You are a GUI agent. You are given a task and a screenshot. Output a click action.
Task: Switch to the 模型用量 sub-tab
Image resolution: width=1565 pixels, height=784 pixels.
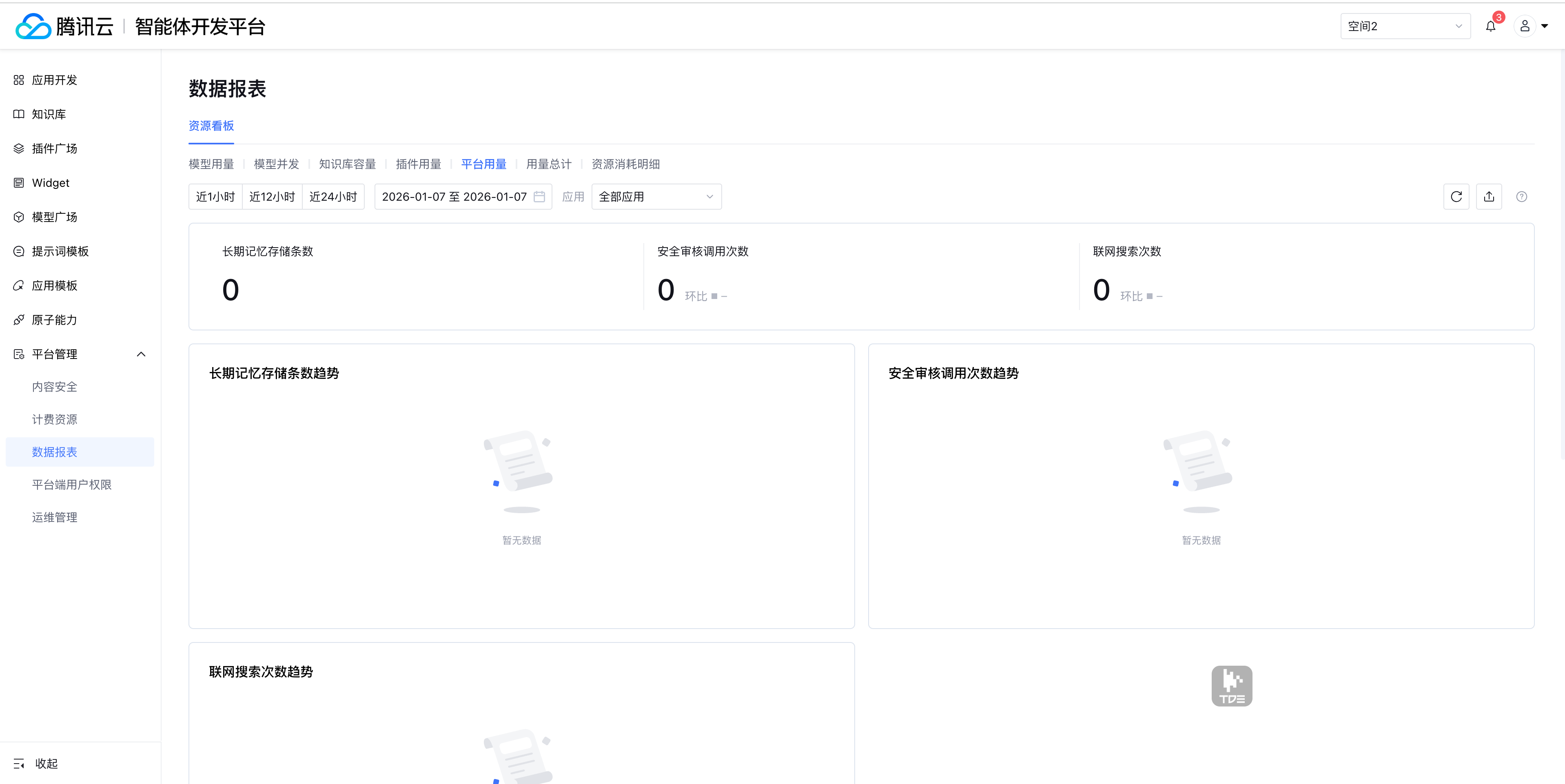(x=211, y=164)
